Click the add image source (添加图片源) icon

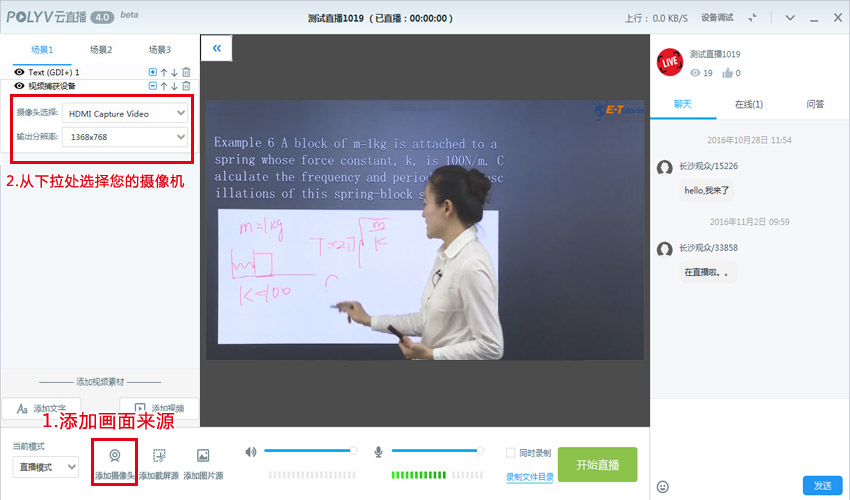[203, 456]
